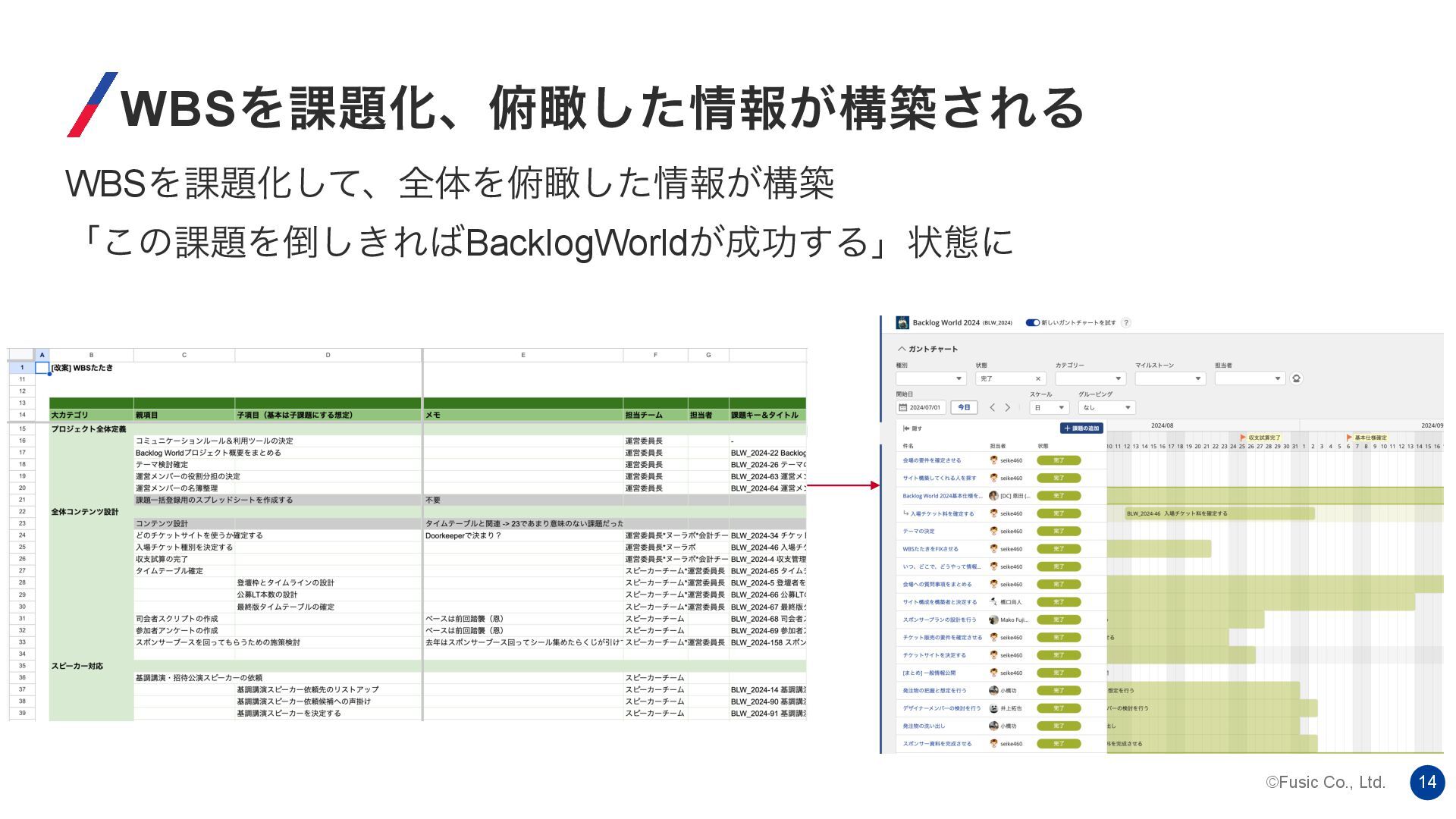Click the 今日 button
The image size is (1456, 819).
pyautogui.click(x=964, y=407)
